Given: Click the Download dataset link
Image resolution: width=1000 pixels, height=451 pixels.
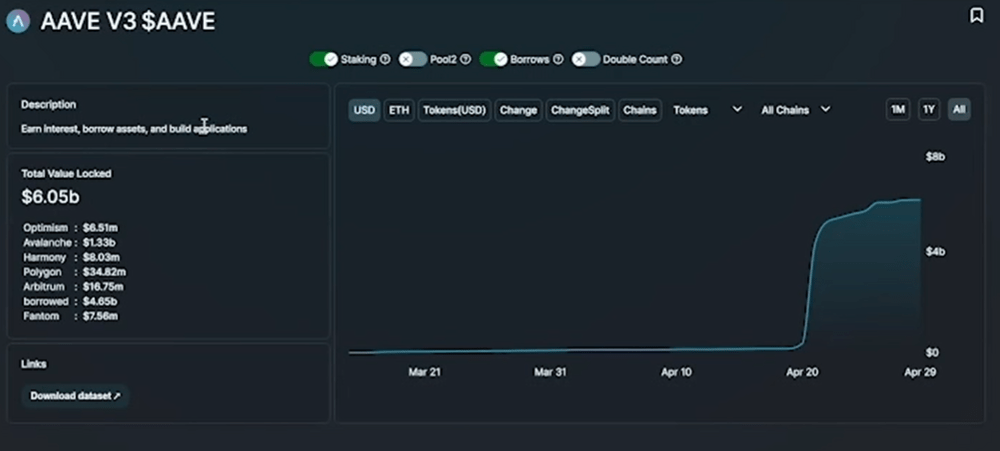Looking at the screenshot, I should (76, 396).
